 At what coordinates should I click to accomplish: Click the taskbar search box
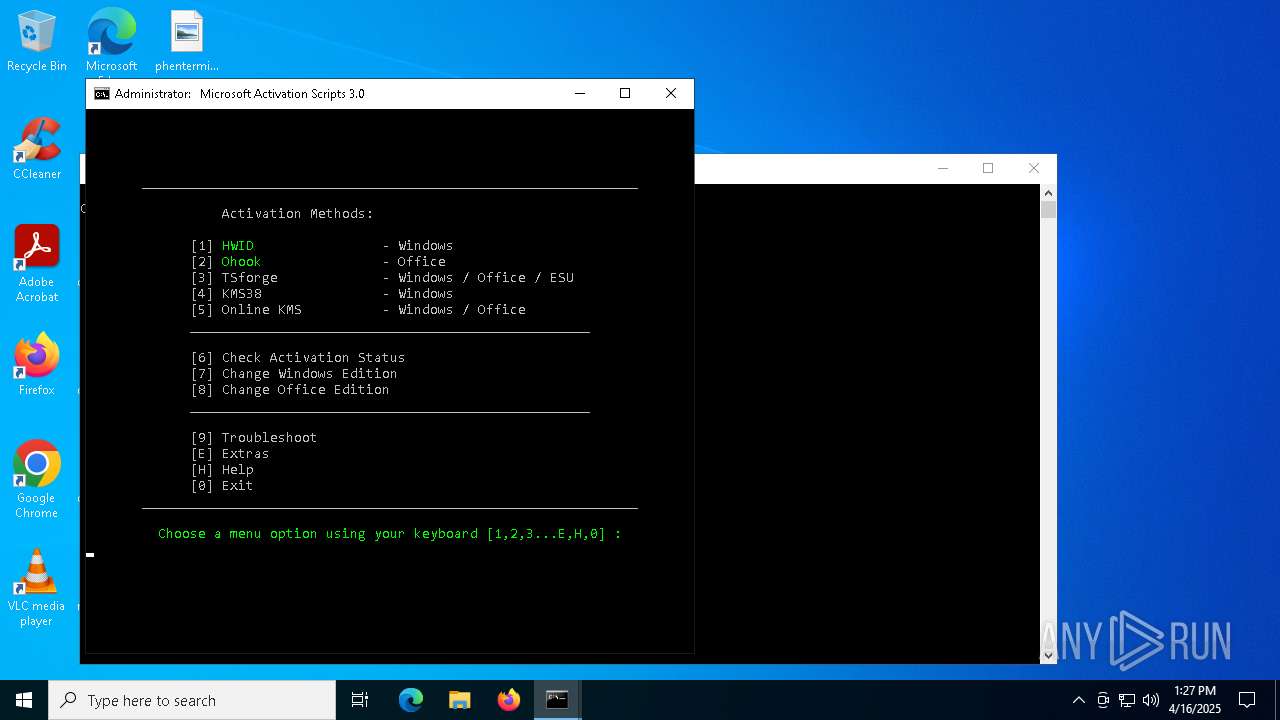[x=192, y=700]
